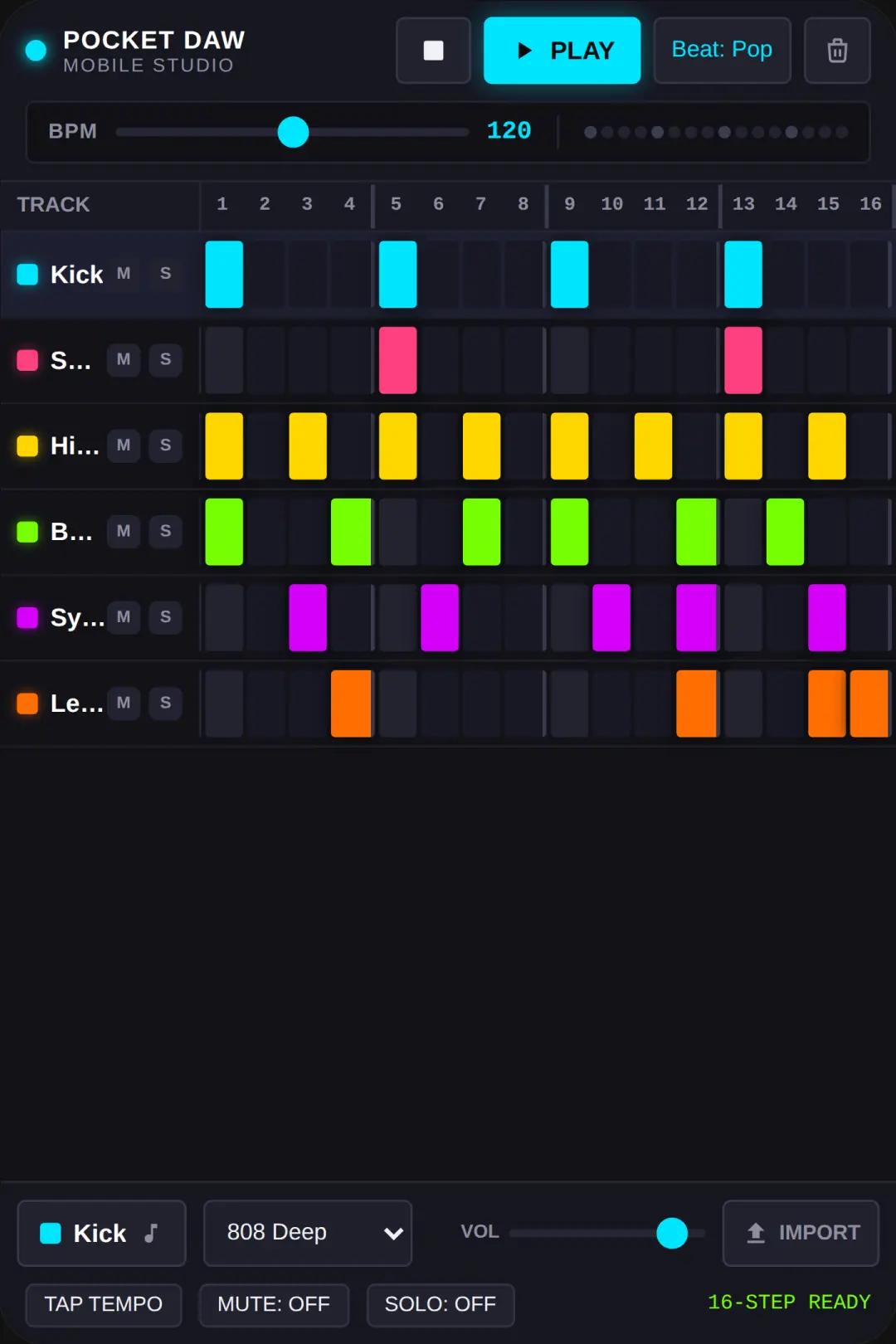Click the TAP TEMPO button
Viewport: 896px width, 1344px height.
coord(104,1305)
